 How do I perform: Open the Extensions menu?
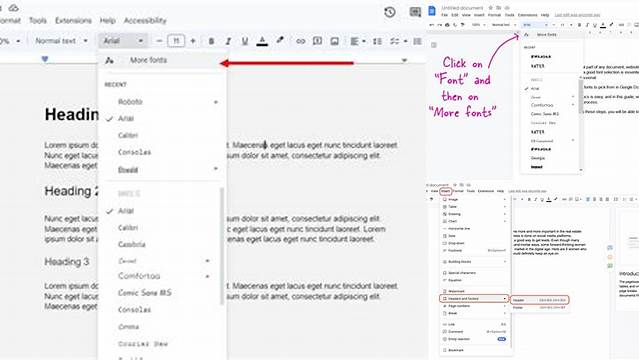click(73, 20)
